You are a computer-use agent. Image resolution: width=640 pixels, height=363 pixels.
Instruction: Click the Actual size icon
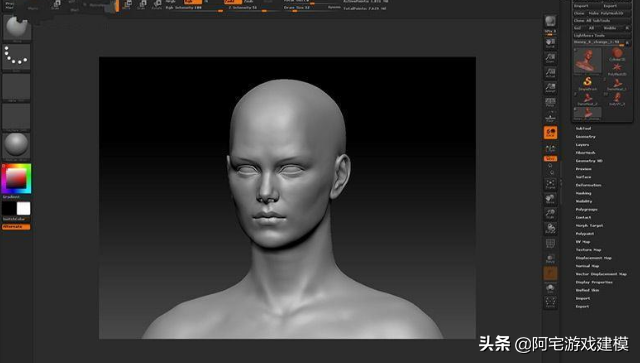pyautogui.click(x=550, y=73)
